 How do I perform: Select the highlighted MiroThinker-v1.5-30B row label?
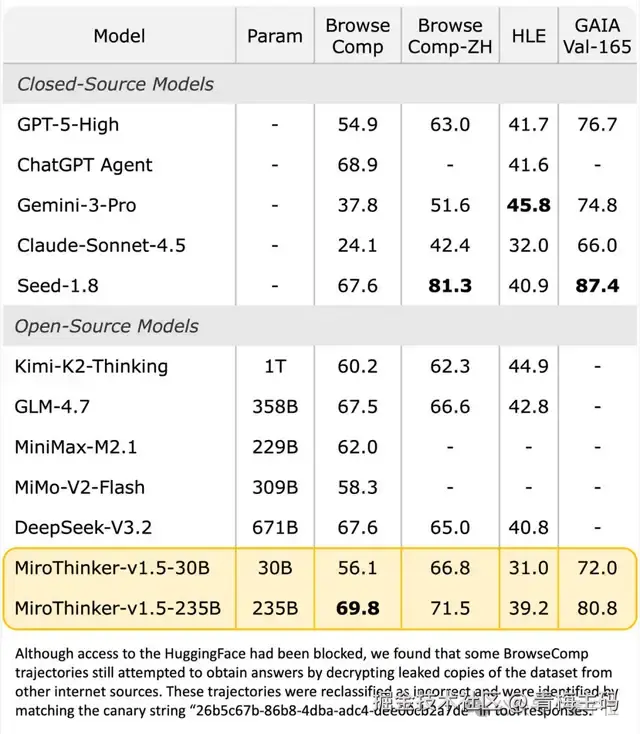(x=112, y=568)
